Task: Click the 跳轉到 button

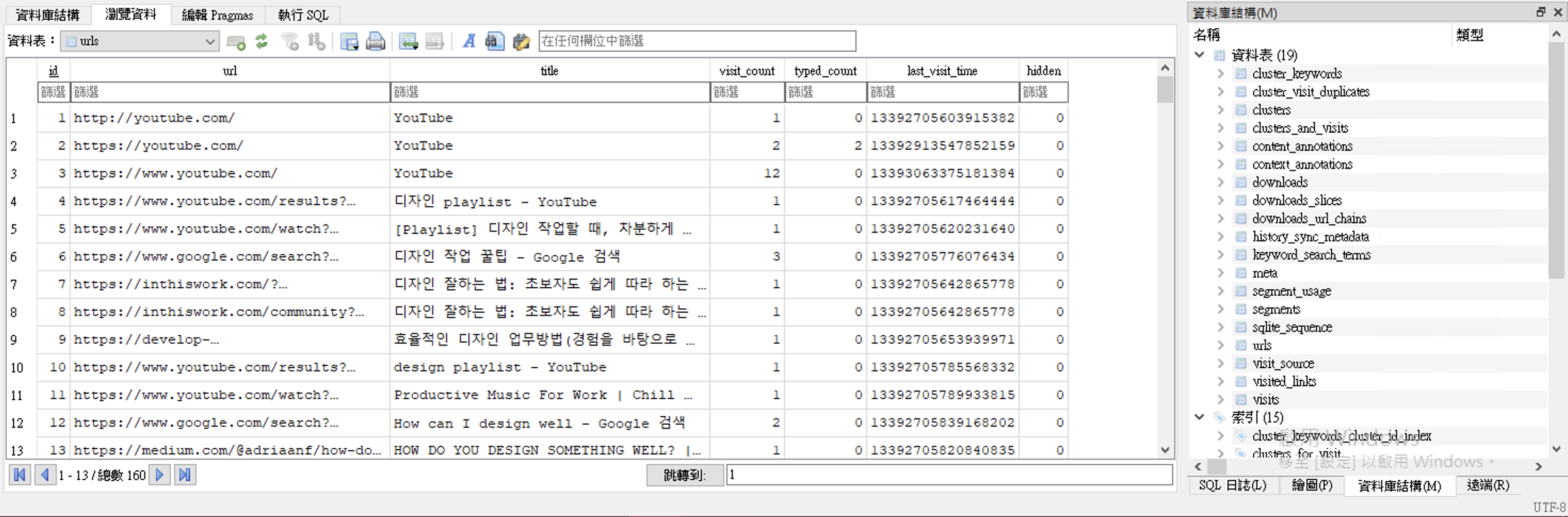Action: 685,475
